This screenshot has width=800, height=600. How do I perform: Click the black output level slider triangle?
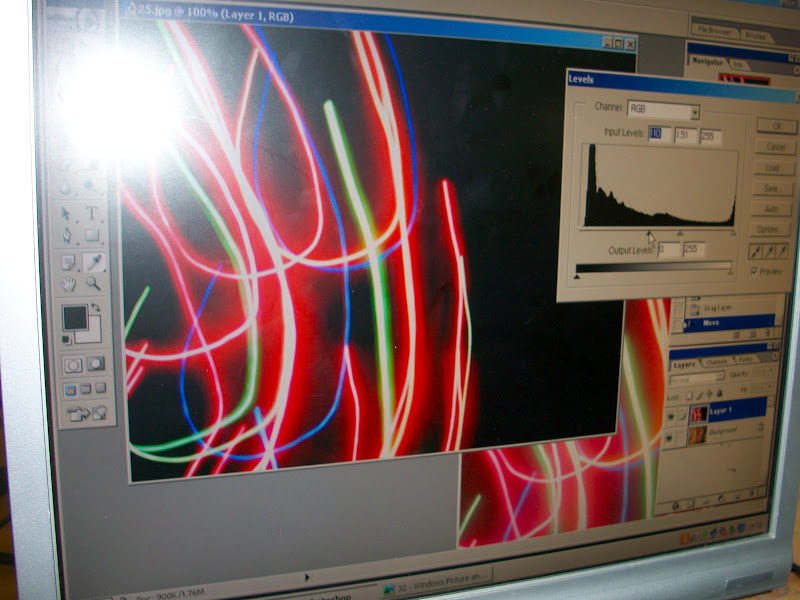(x=577, y=277)
